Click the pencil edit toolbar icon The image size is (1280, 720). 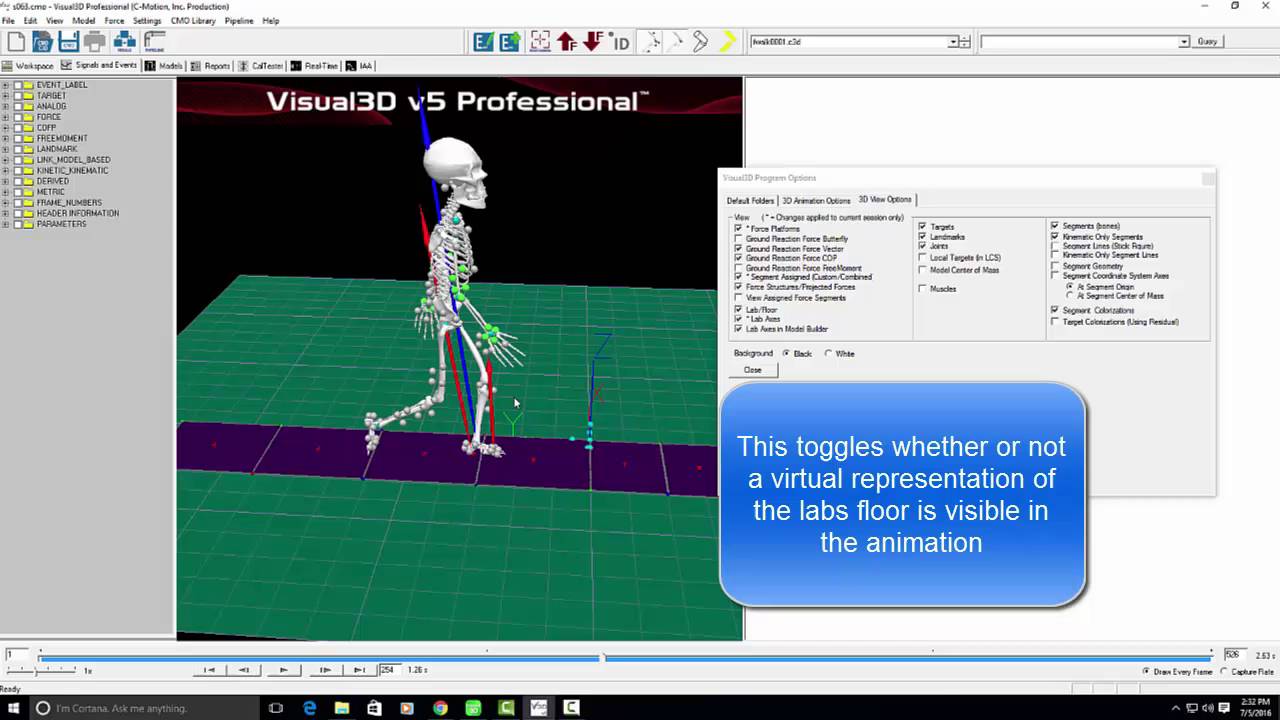point(701,41)
